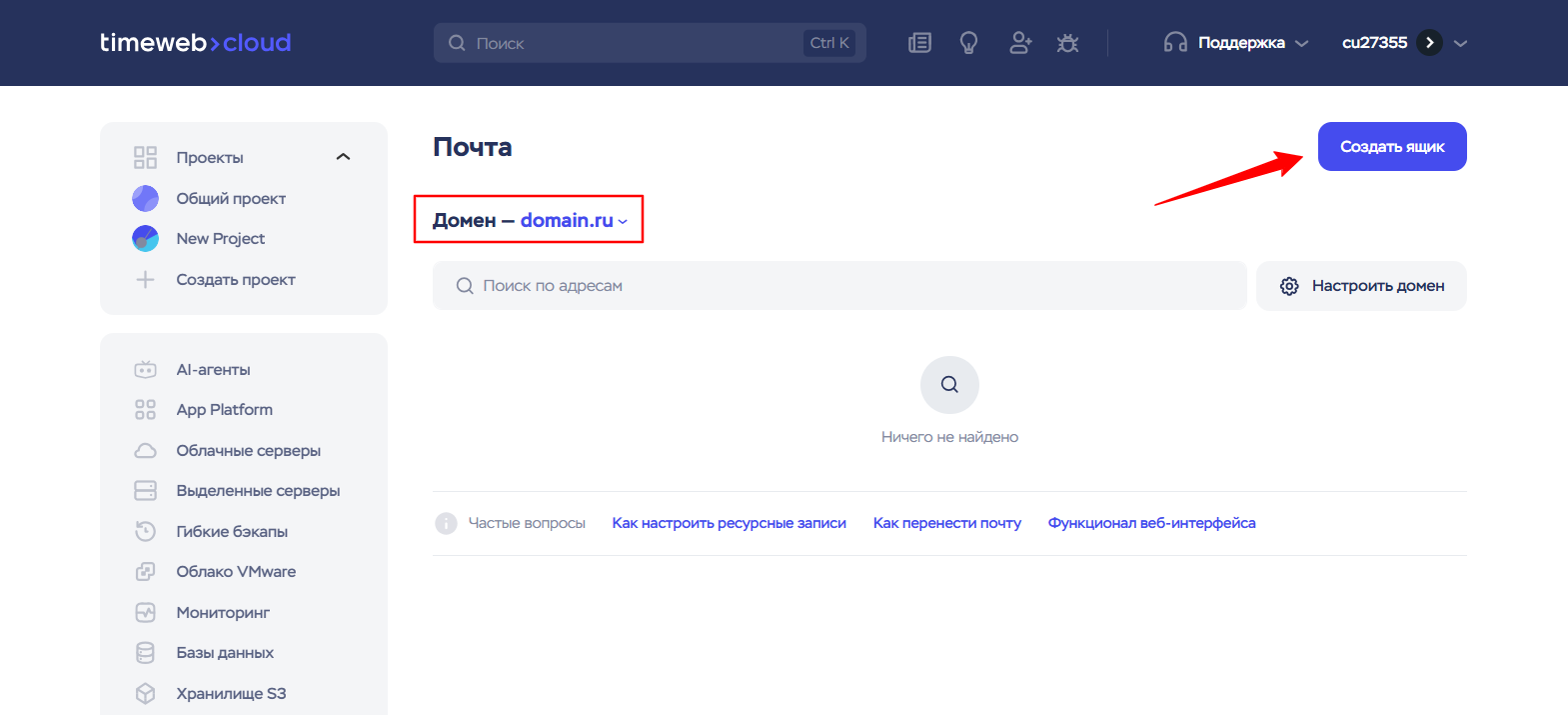Click the bug report icon
Screen dimensions: 1568x715
pyautogui.click(x=1067, y=43)
